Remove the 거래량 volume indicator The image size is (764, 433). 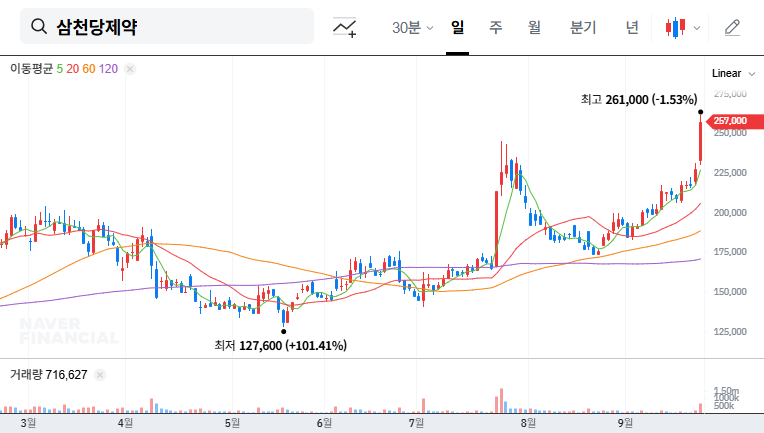(x=100, y=375)
